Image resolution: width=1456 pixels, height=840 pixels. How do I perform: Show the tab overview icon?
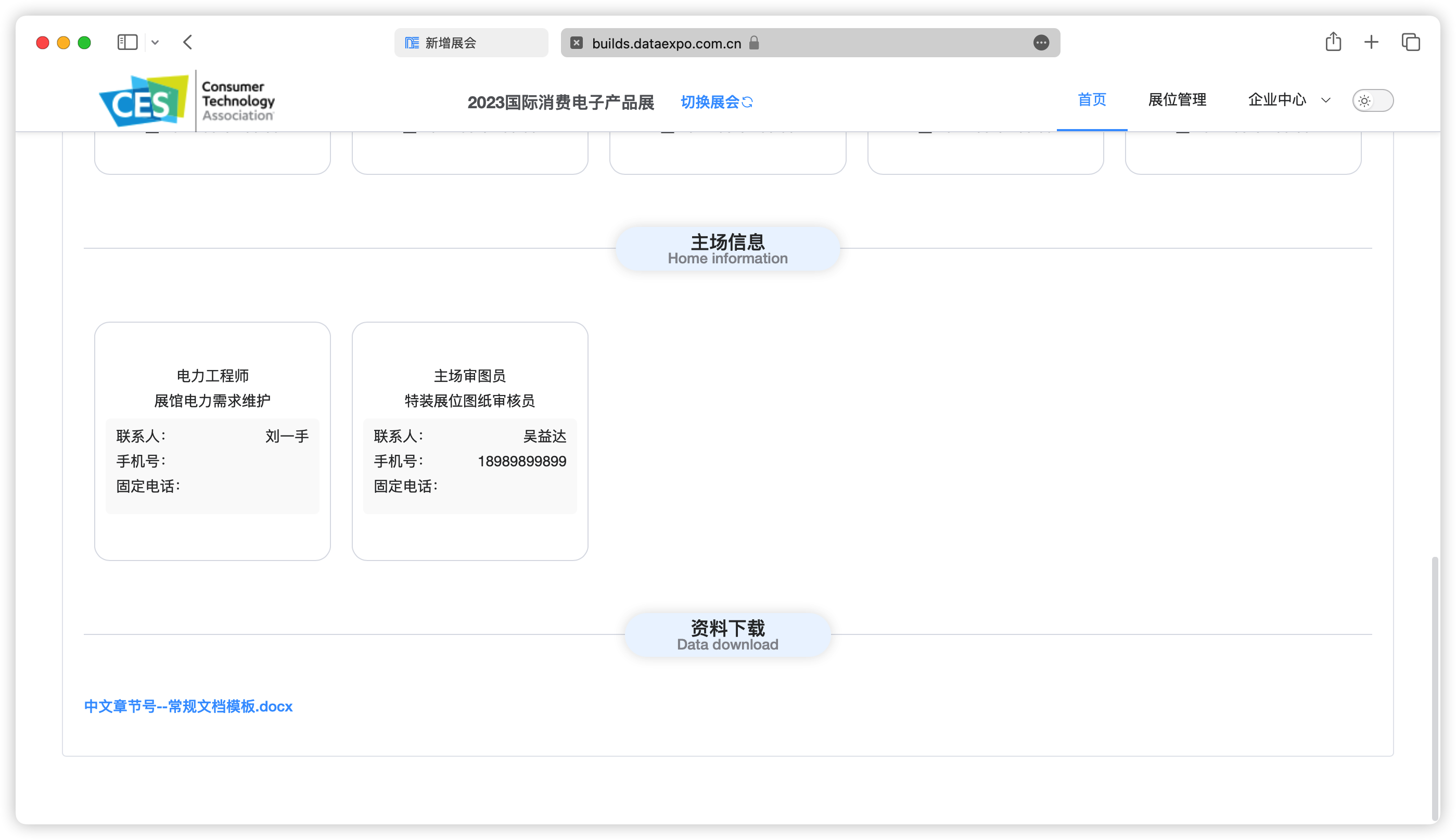coord(1410,42)
